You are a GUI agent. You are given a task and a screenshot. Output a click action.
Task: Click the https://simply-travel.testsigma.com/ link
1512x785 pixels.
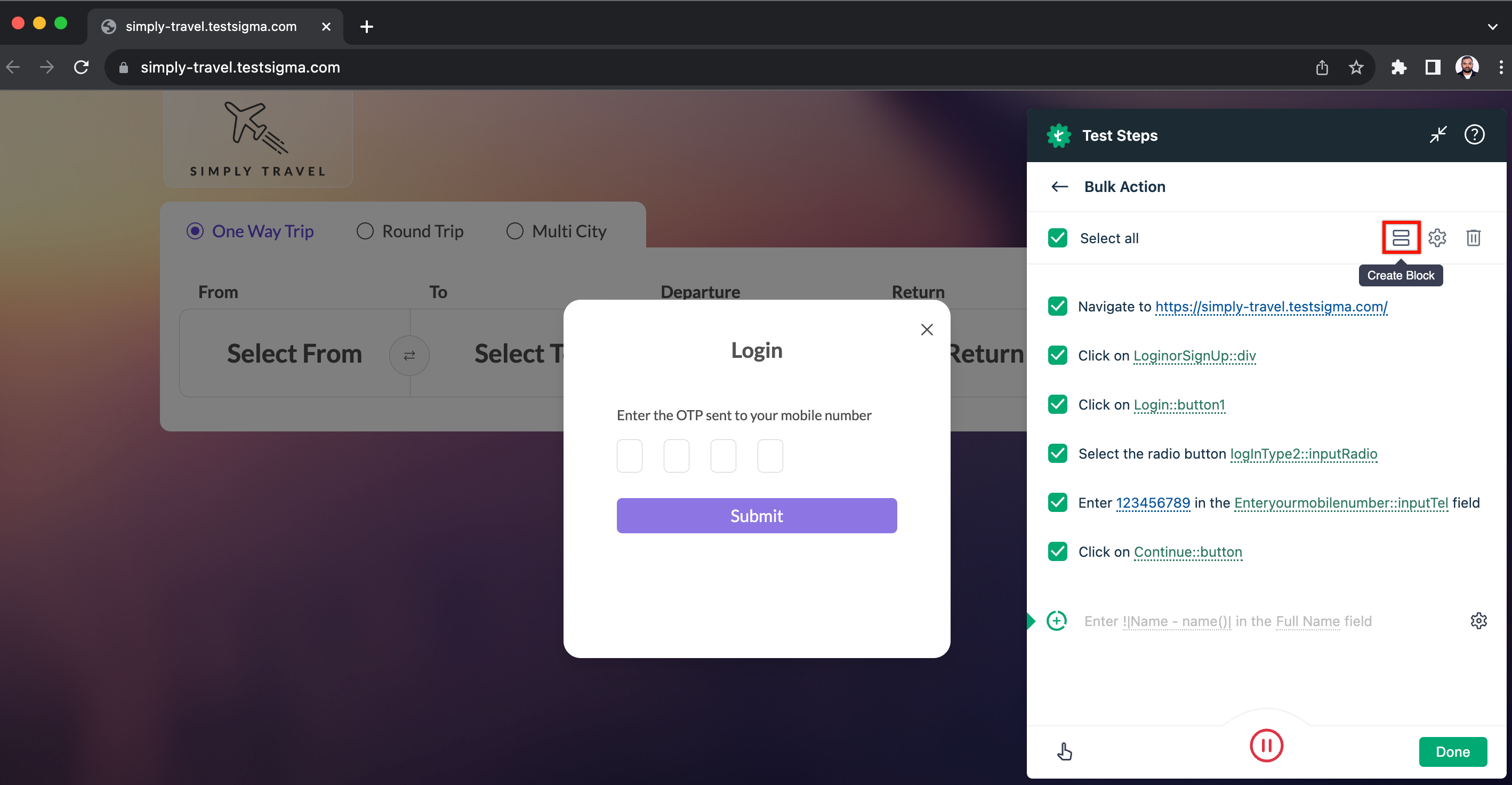point(1270,306)
